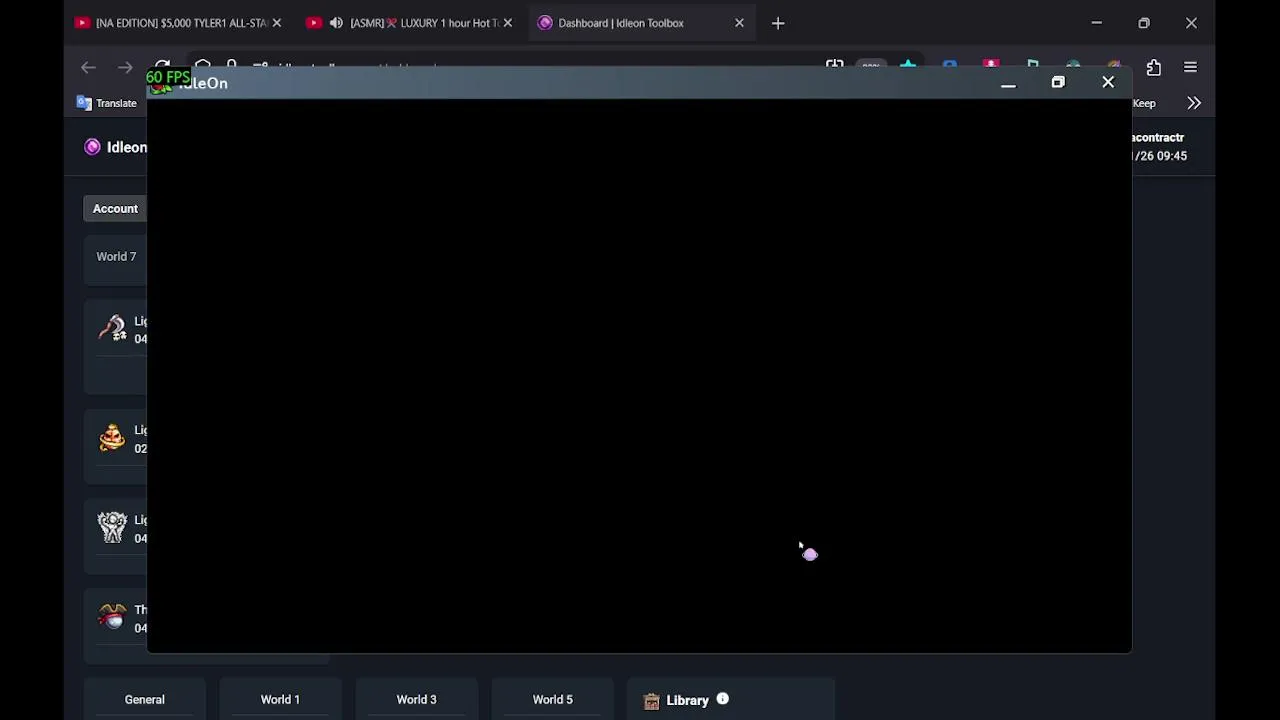Go forward in browser history
1280x720 pixels.
(125, 68)
